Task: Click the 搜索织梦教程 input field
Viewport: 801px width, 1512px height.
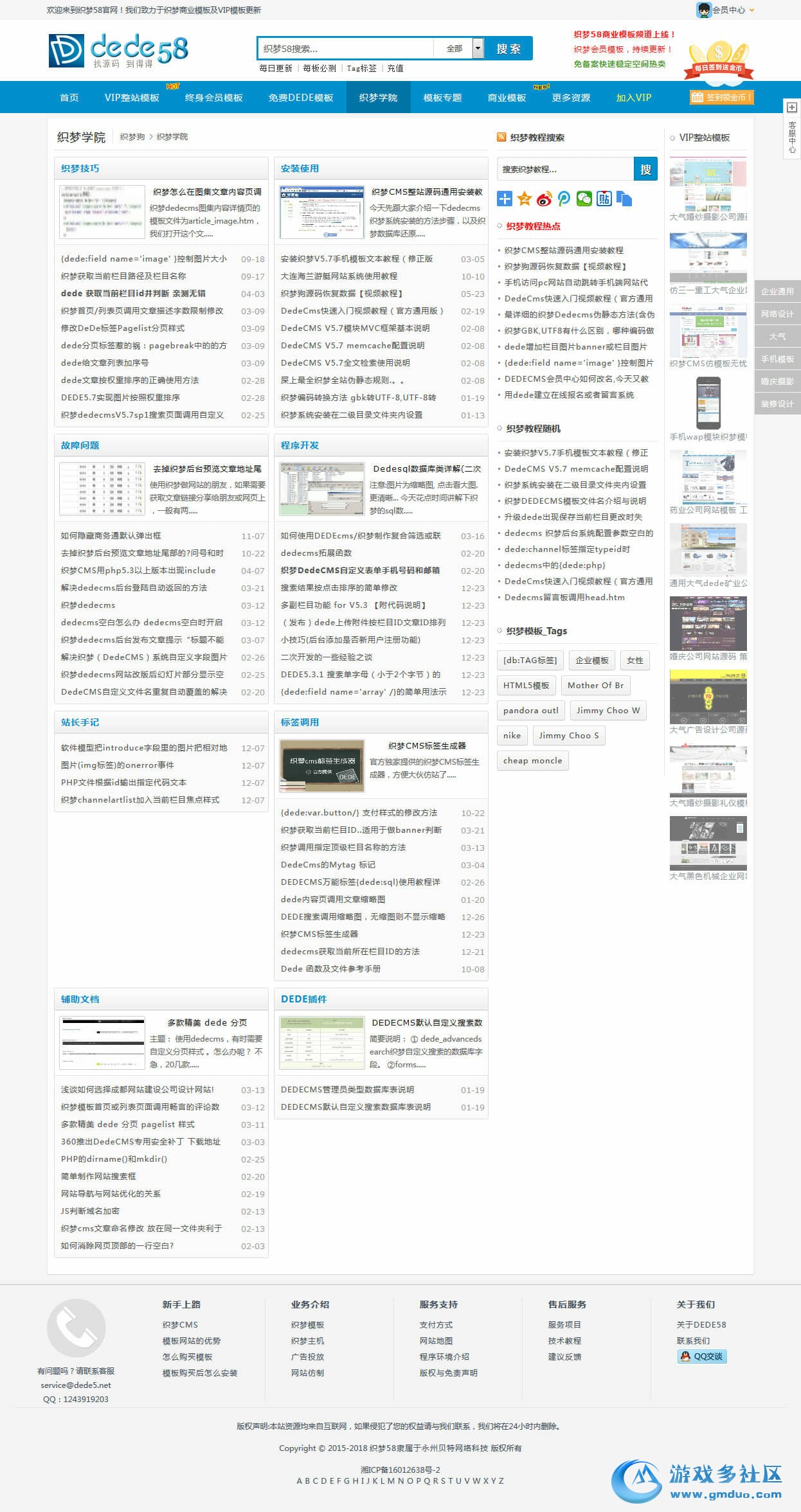Action: pyautogui.click(x=565, y=169)
